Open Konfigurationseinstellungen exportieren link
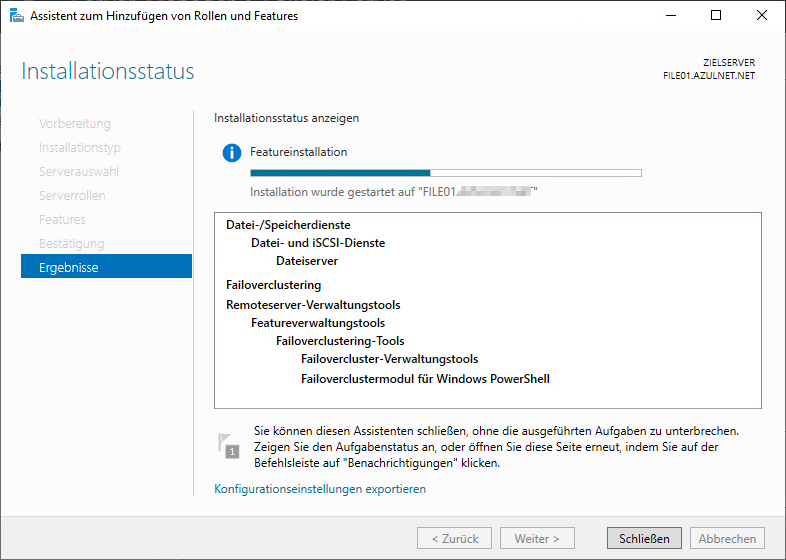Screen dimensions: 786x560 pos(320,489)
